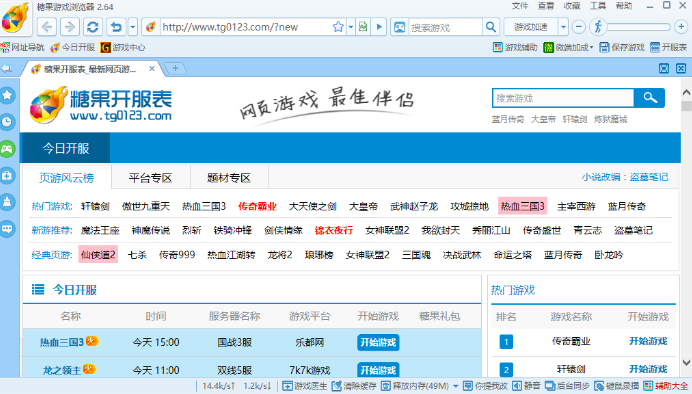Image resolution: width=692 pixels, height=394 pixels.
Task: Click the sidebar chat bubble icon
Action: (x=8, y=229)
